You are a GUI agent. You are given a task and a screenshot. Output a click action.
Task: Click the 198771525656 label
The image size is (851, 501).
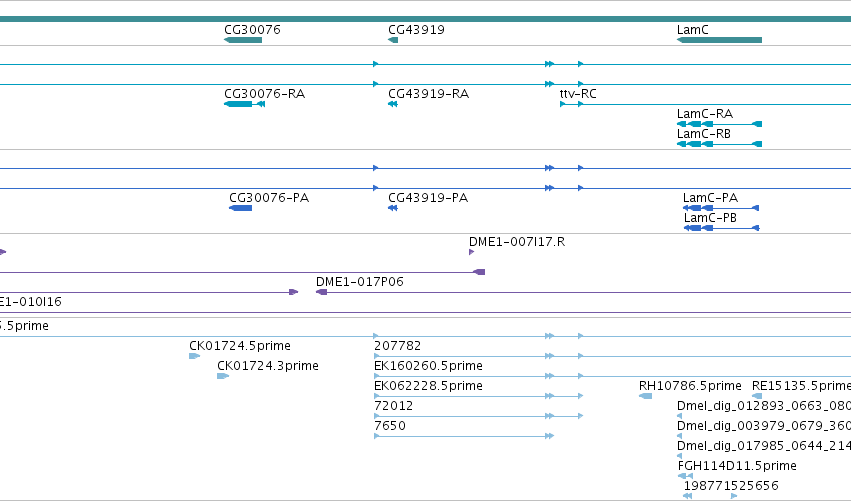[x=731, y=486]
